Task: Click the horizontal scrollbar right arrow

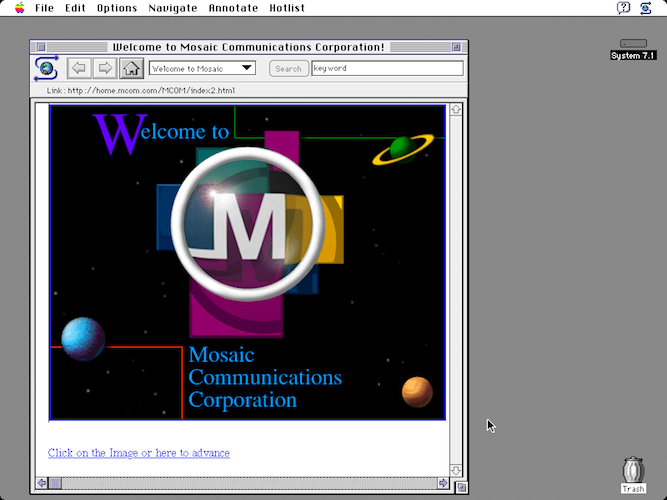Action: pos(443,483)
